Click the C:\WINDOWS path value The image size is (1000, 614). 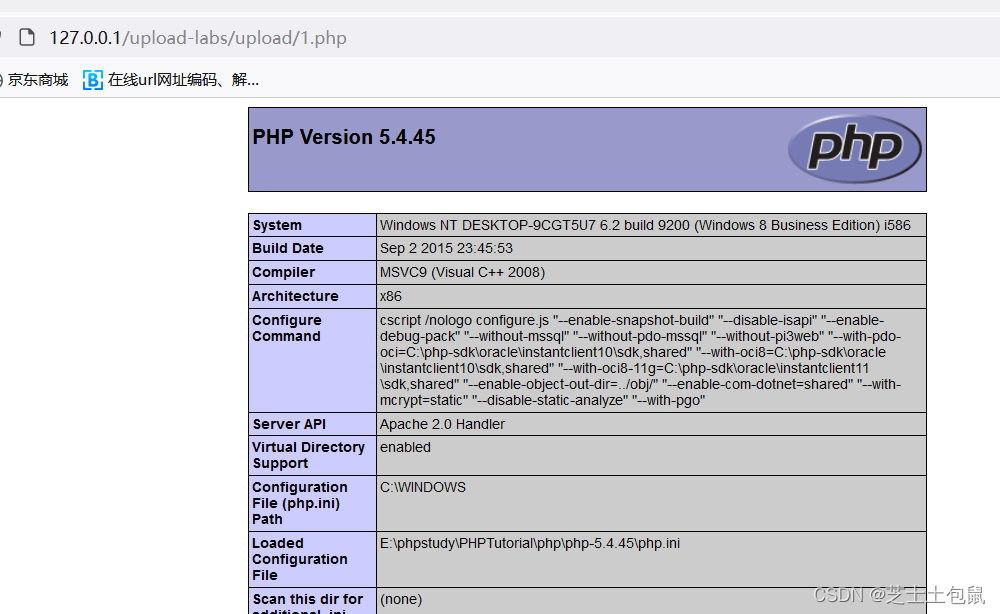[423, 487]
